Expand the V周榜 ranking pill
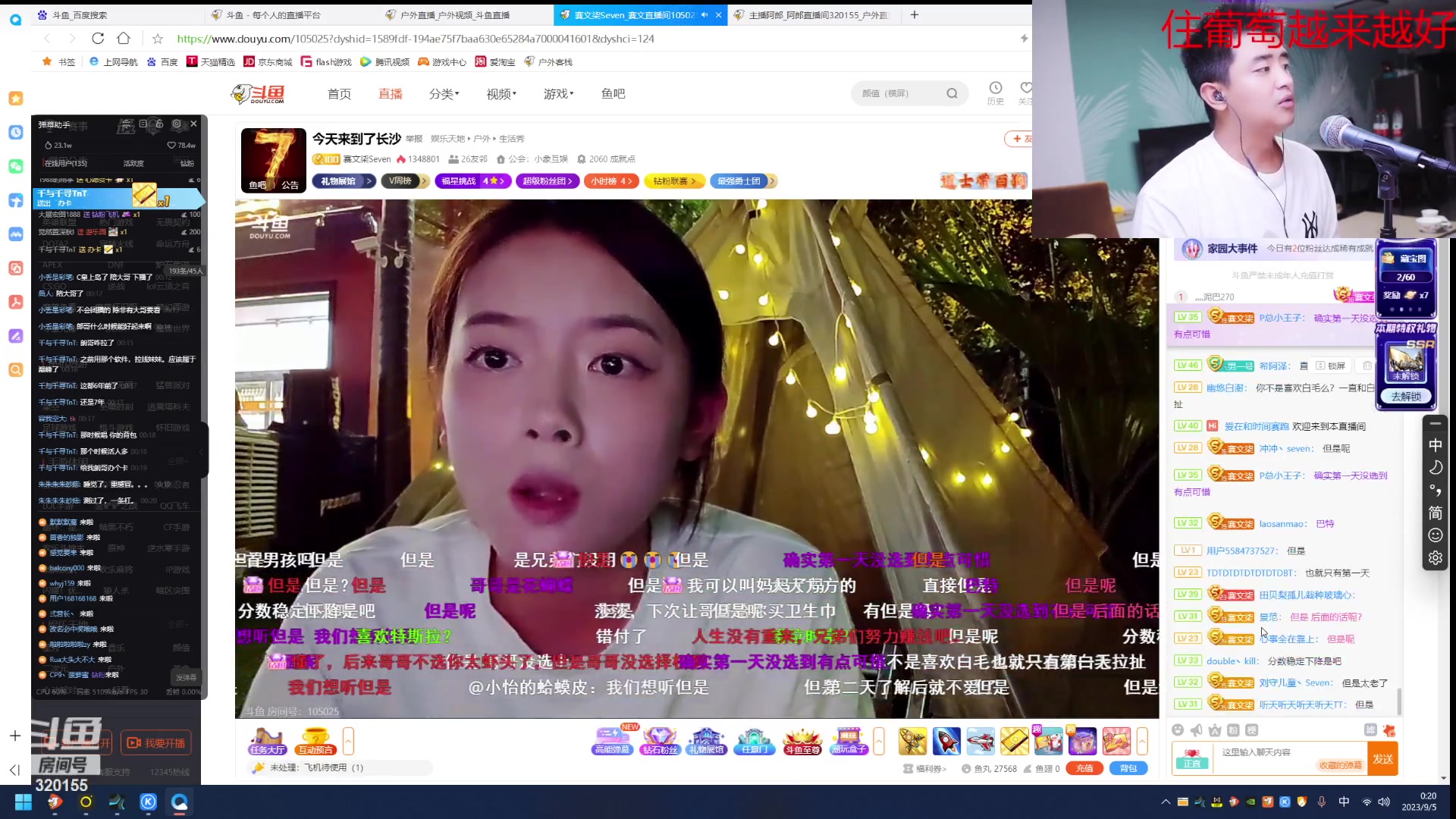The image size is (1456, 819). (x=405, y=181)
